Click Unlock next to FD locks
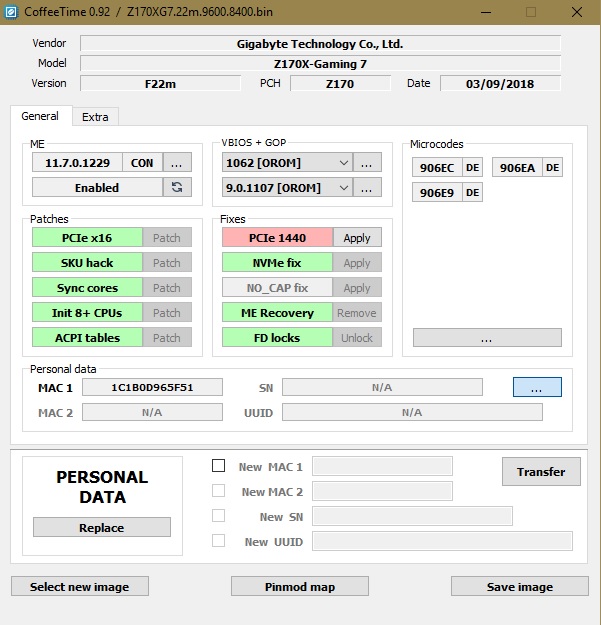Image resolution: width=601 pixels, height=625 pixels. click(357, 338)
